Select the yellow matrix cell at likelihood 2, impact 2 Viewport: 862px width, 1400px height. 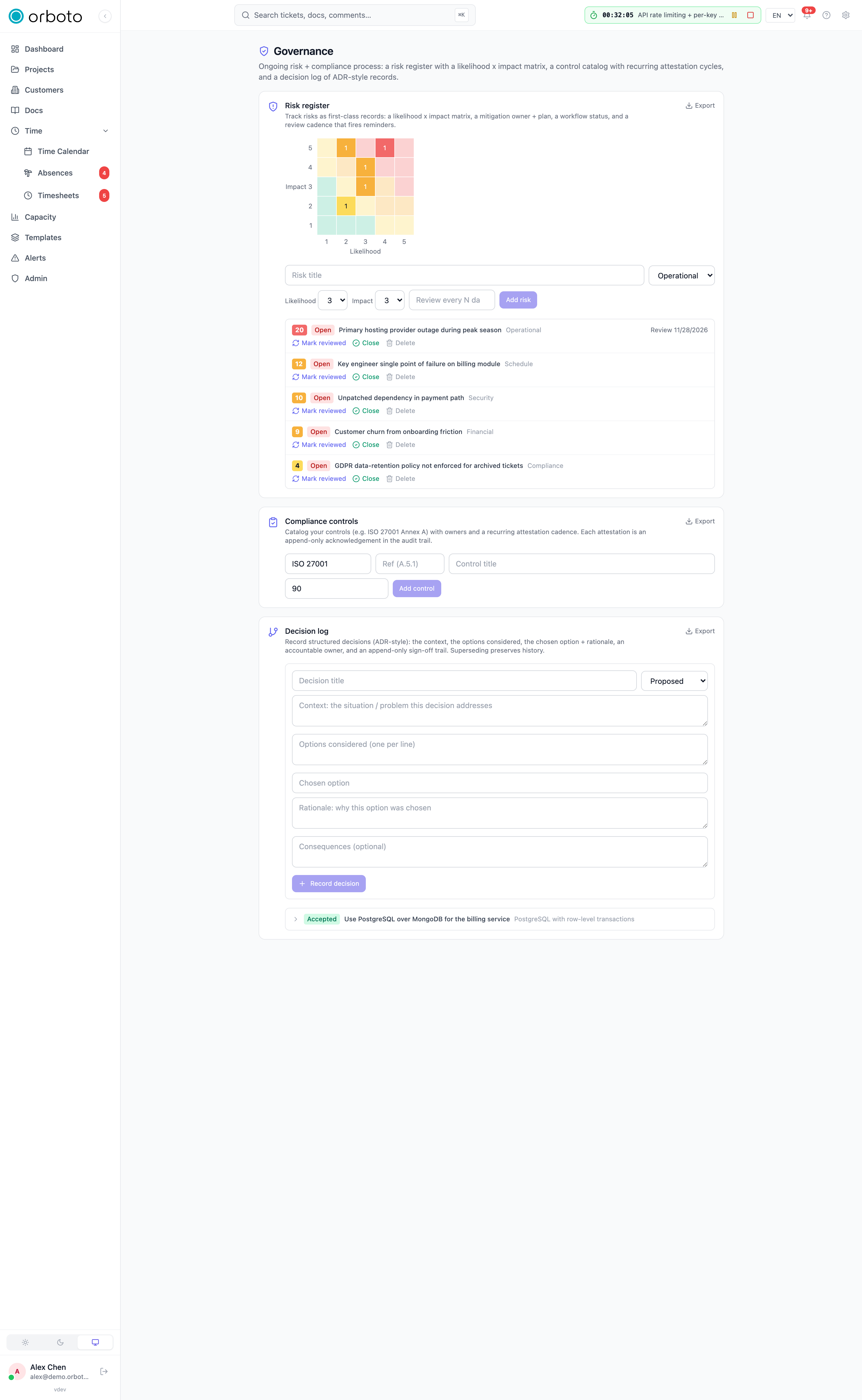coord(346,206)
